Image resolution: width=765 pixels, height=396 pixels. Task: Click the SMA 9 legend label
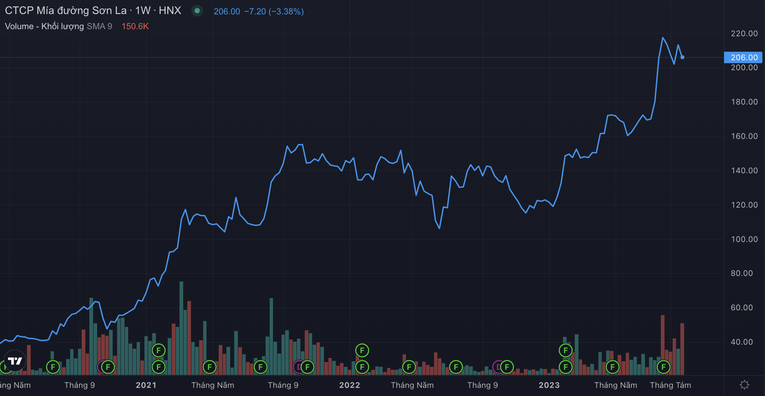[x=100, y=26]
